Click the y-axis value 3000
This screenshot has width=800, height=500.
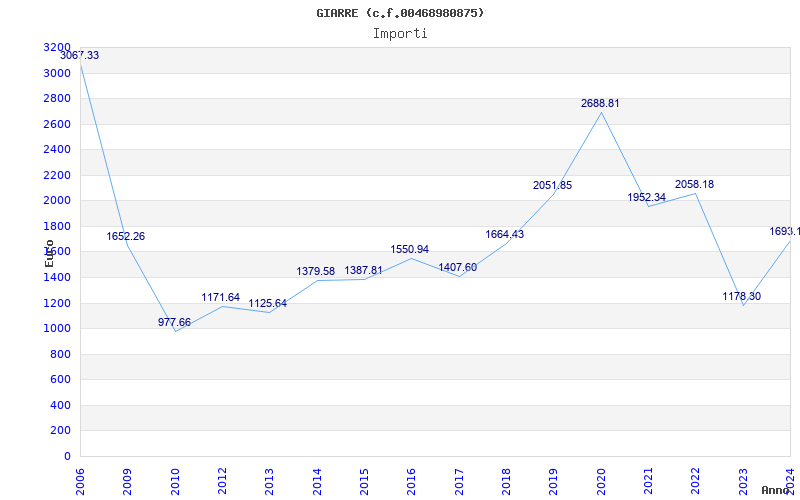click(x=57, y=73)
